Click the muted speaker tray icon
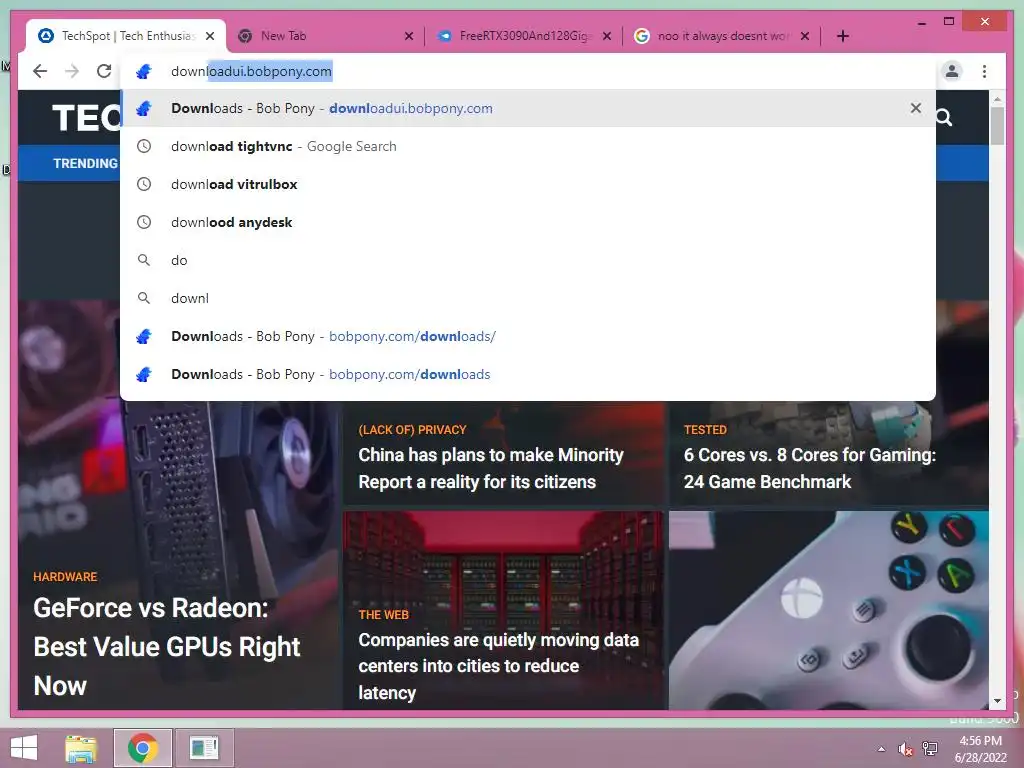This screenshot has width=1024, height=768. coord(905,749)
